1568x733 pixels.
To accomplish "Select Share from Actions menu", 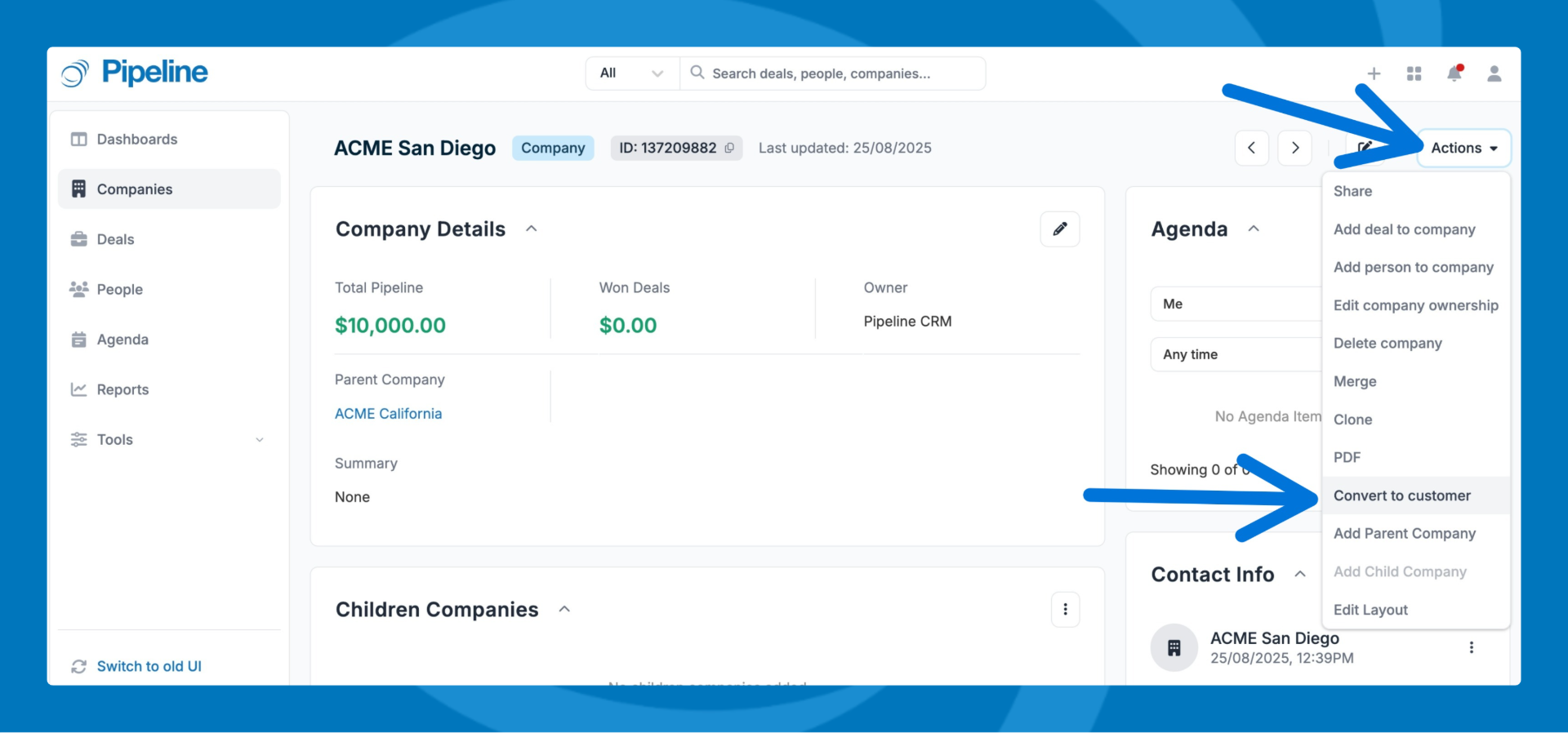I will coord(1416,191).
